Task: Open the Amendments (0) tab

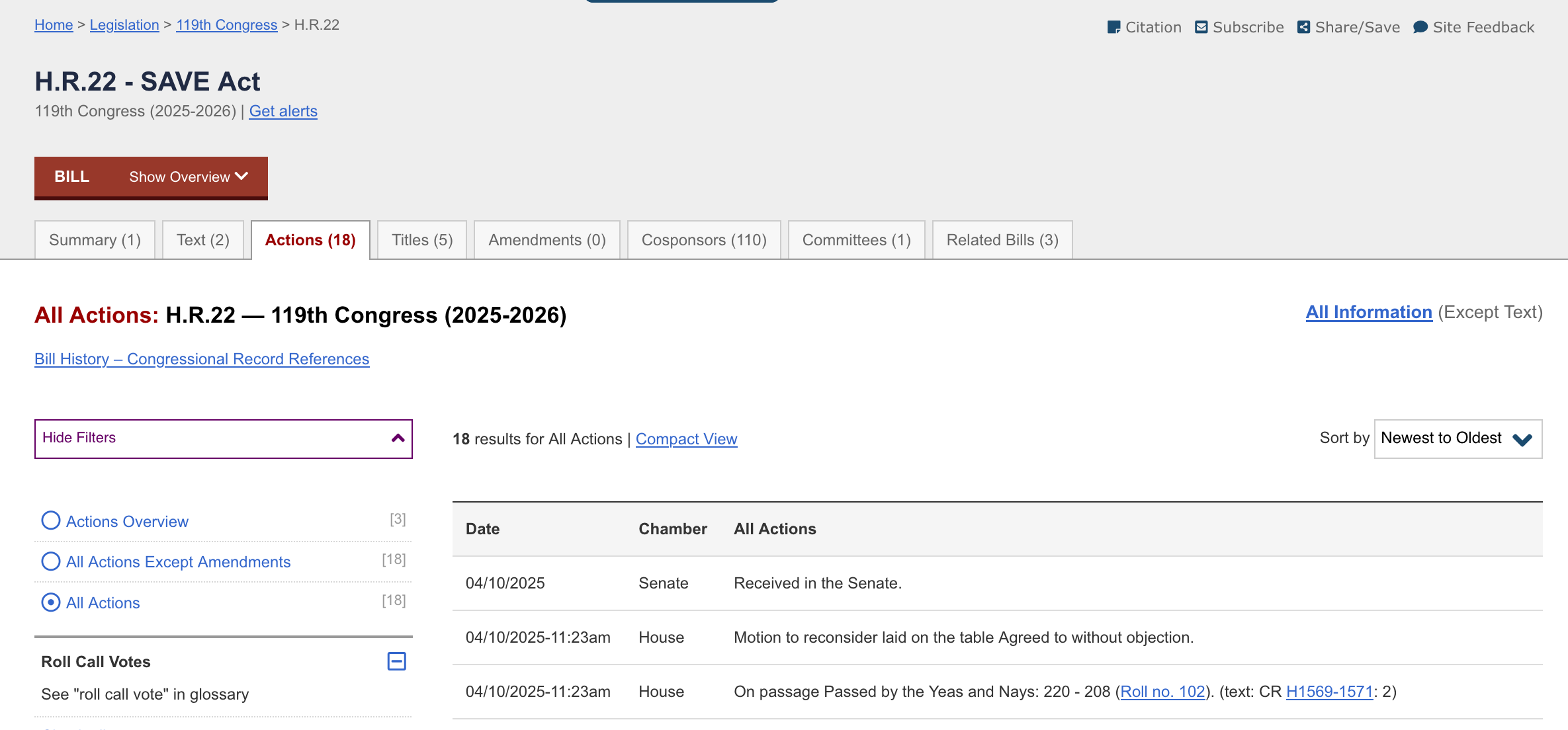Action: pyautogui.click(x=547, y=240)
